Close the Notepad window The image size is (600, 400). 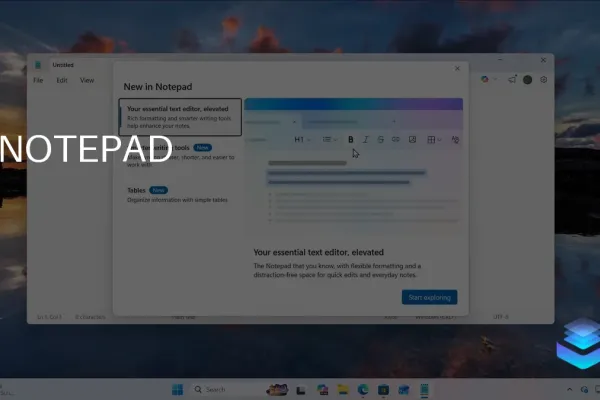(x=543, y=60)
